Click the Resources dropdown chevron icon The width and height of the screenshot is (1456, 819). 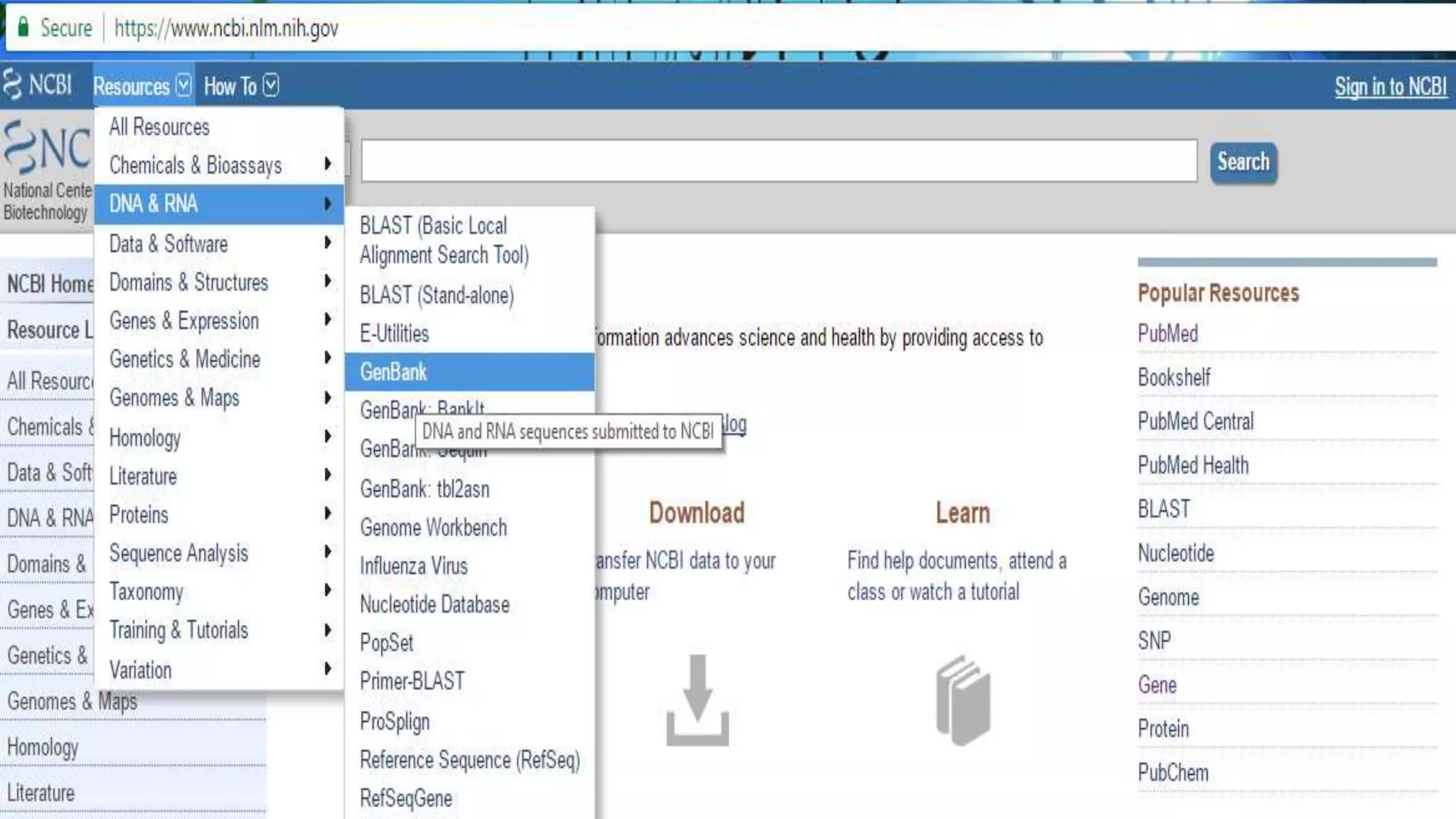click(183, 85)
